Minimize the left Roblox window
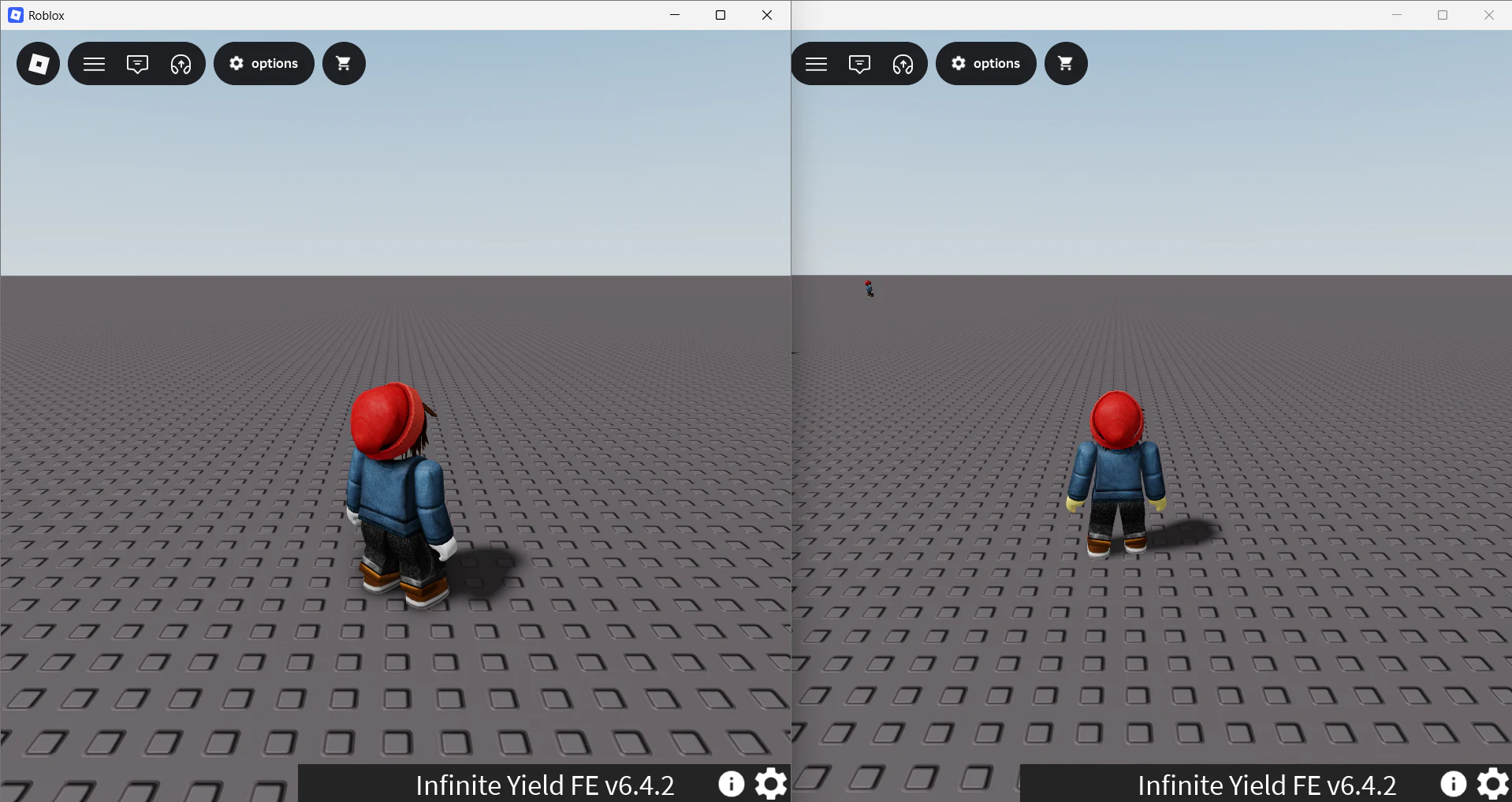 pos(675,15)
